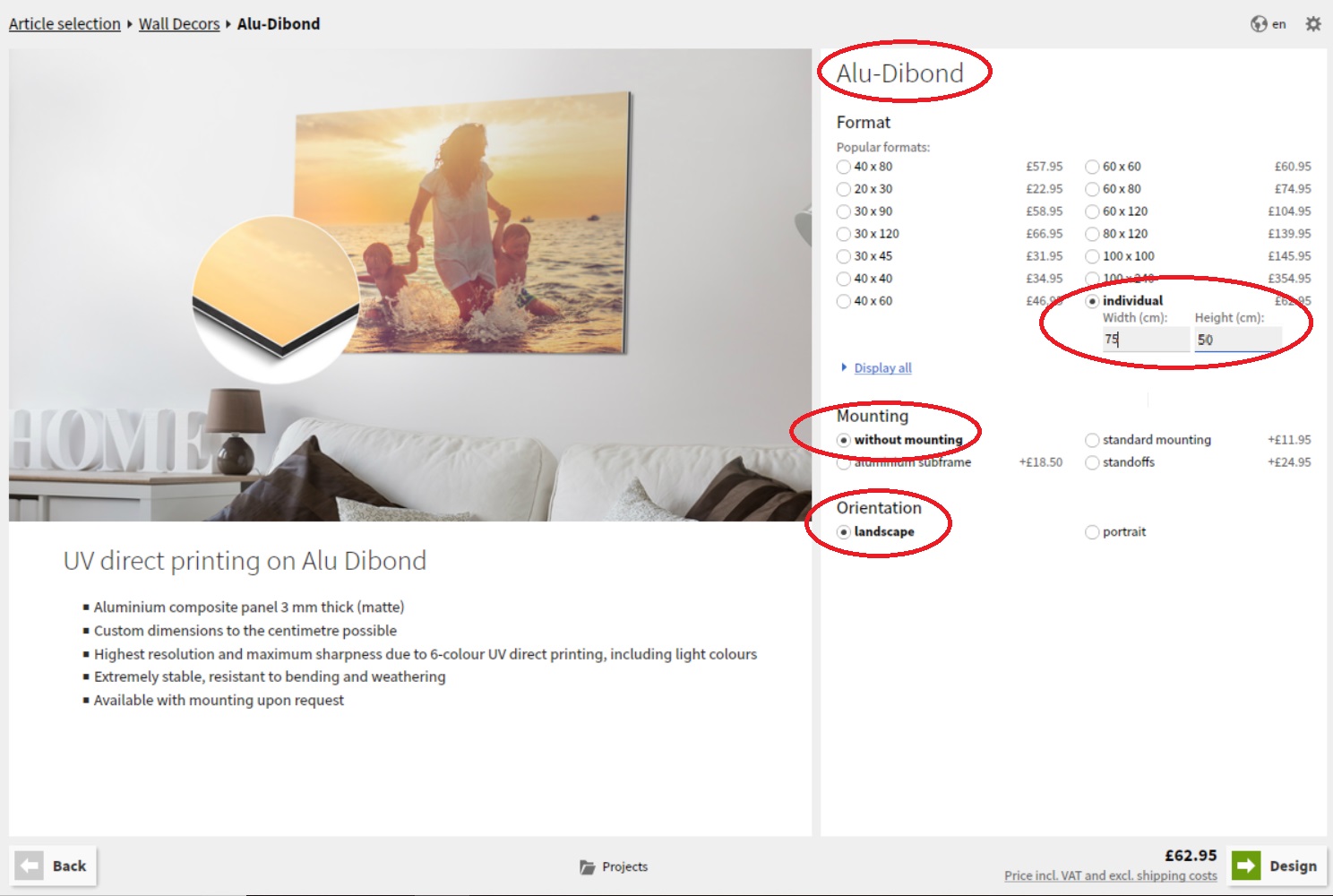The height and width of the screenshot is (896, 1333).
Task: Open the Projects button
Action: coord(614,866)
